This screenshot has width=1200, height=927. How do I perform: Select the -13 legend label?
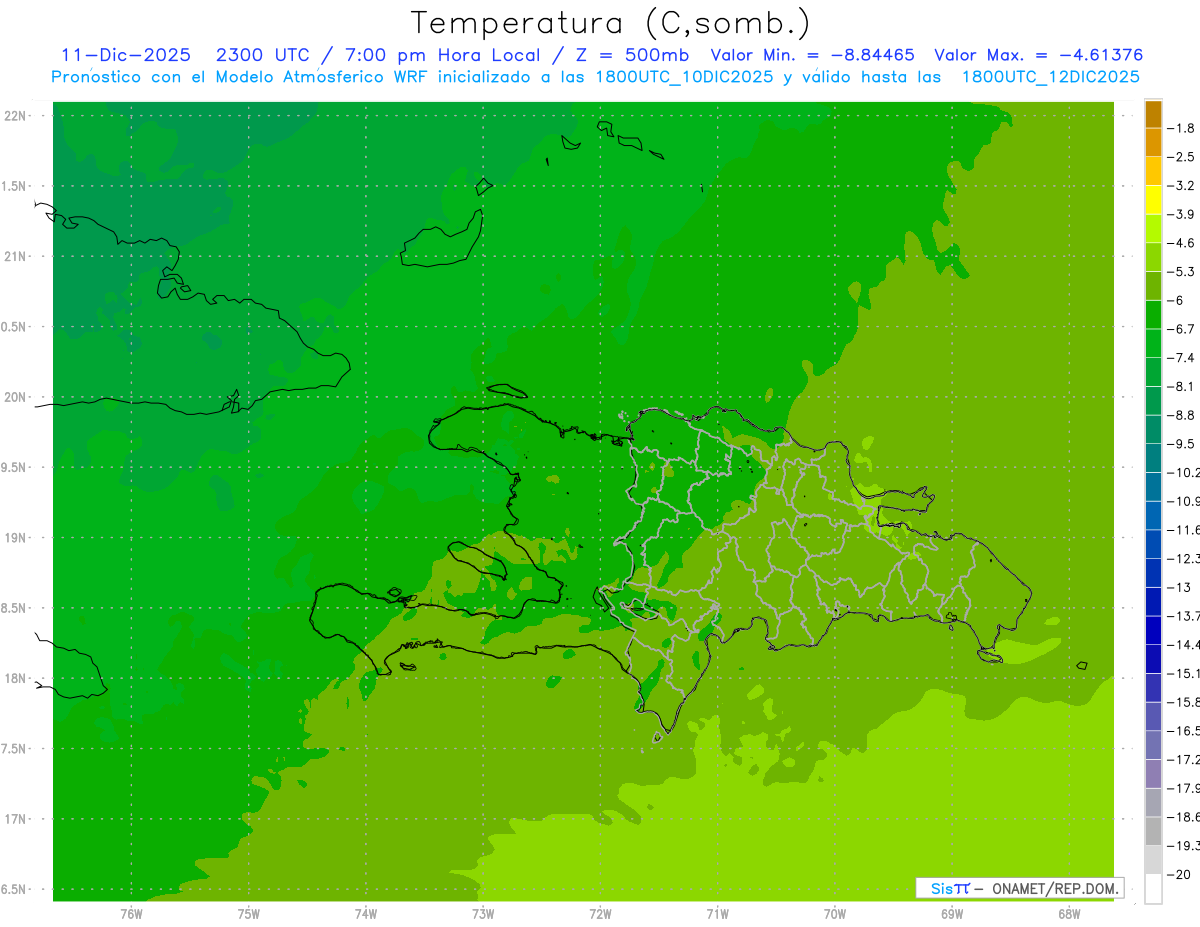click(1178, 587)
